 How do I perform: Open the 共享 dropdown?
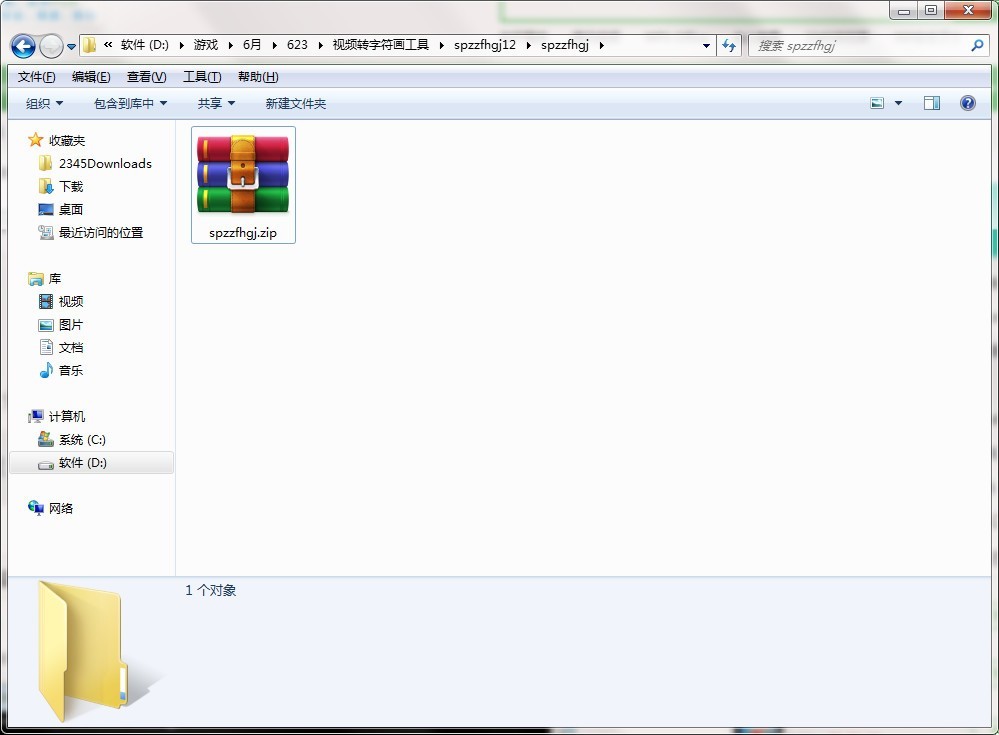point(216,103)
